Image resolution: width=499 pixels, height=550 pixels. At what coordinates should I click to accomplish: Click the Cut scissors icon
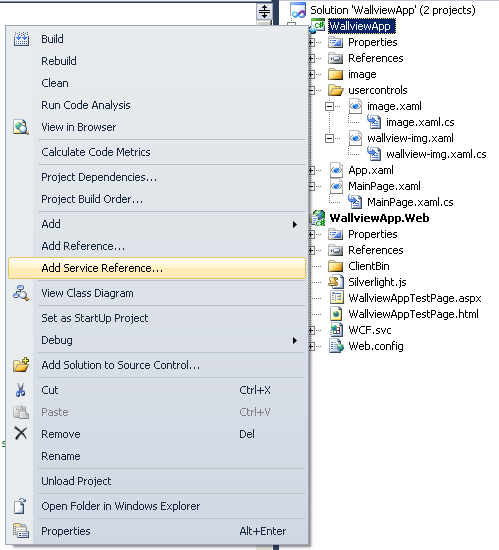click(21, 390)
